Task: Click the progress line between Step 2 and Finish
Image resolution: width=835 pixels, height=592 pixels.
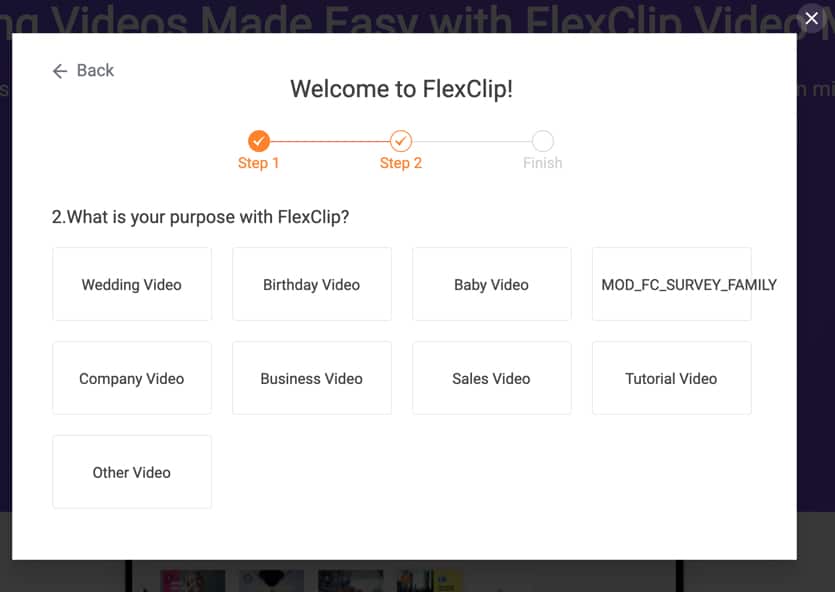Action: (x=472, y=141)
